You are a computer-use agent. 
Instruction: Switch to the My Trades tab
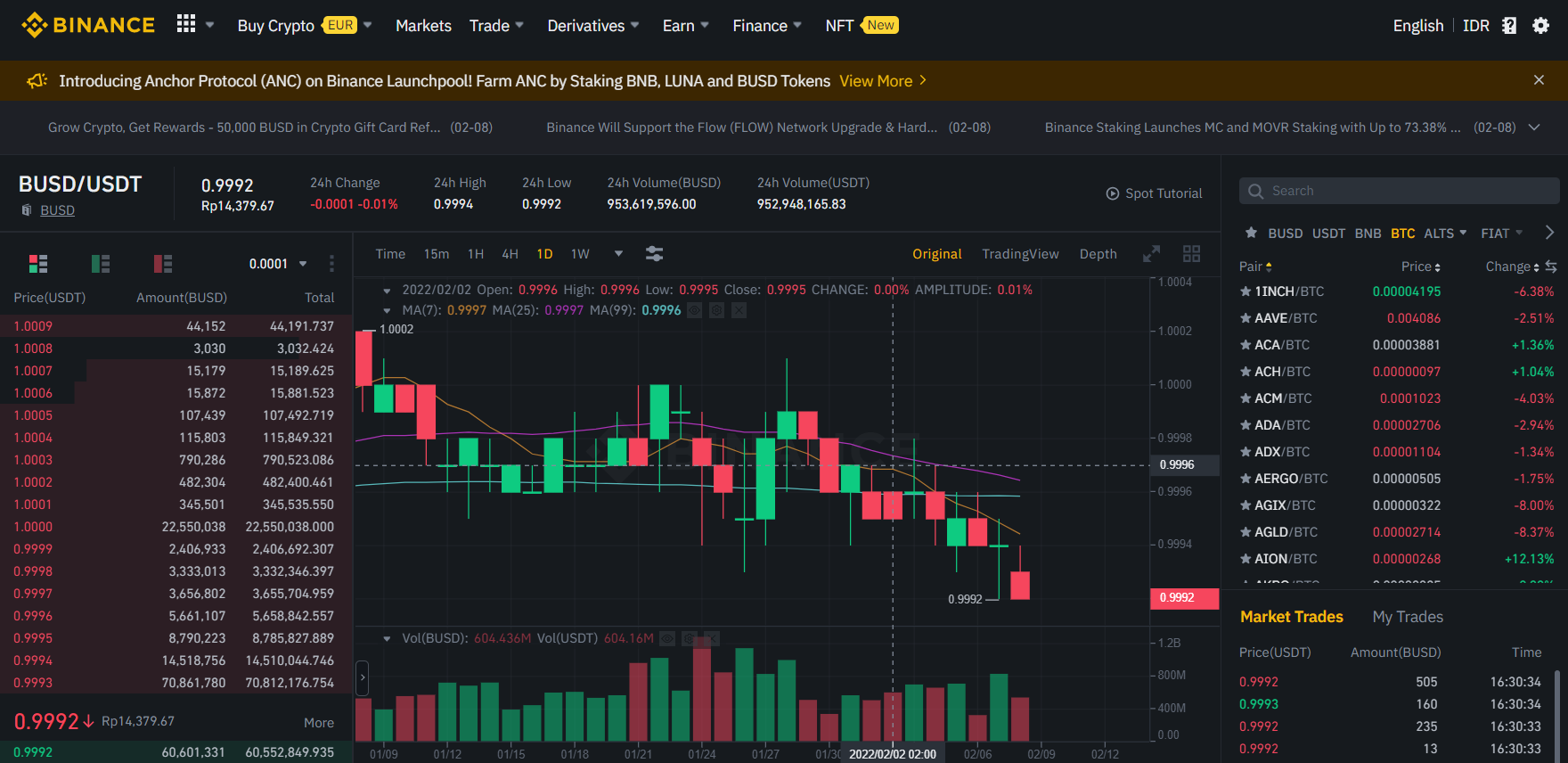pos(1408,617)
